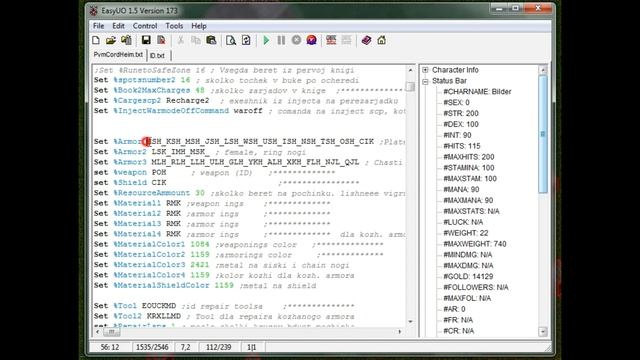Viewport: 640px width, 360px height.
Task: Open the Help menu
Action: click(199, 26)
